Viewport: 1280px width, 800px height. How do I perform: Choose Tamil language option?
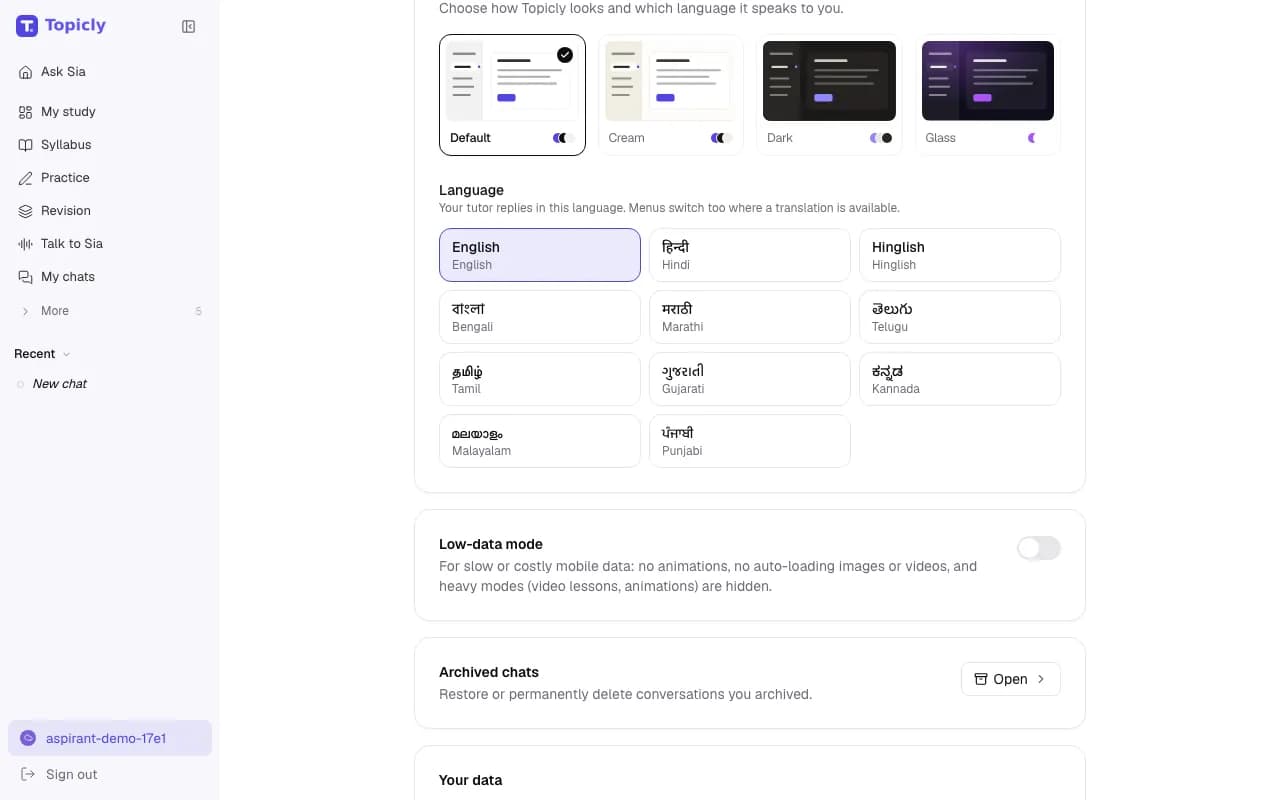point(540,379)
